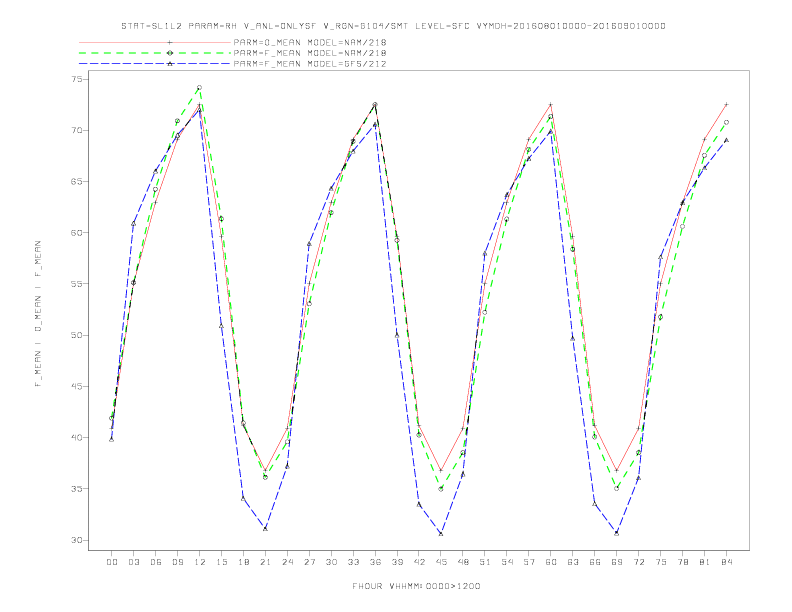Image resolution: width=792 pixels, height=612 pixels.
Task: Click the x-axis title FHOUR VHHMM:0000>1200
Action: click(x=416, y=586)
